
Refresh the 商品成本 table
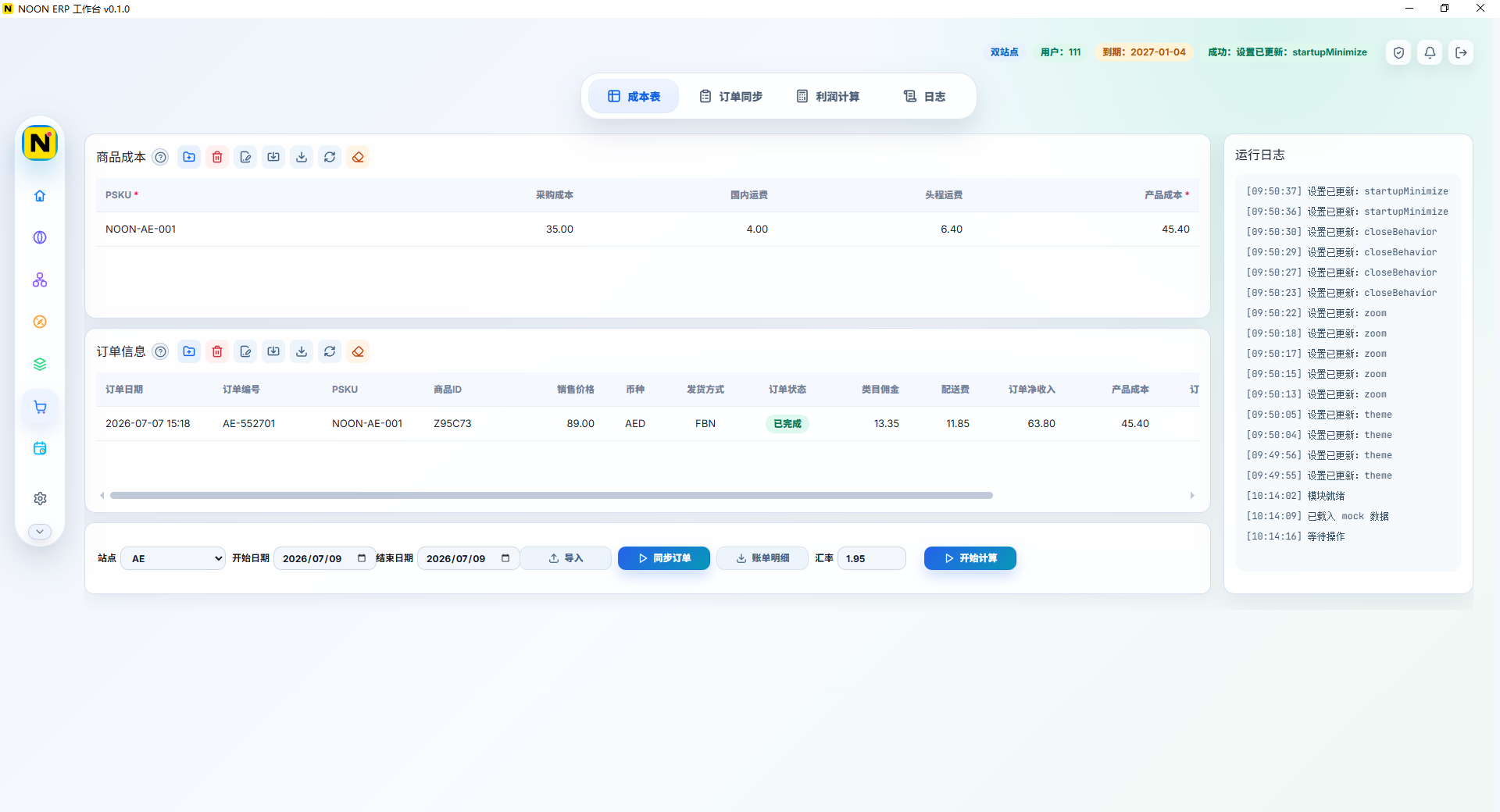click(330, 157)
